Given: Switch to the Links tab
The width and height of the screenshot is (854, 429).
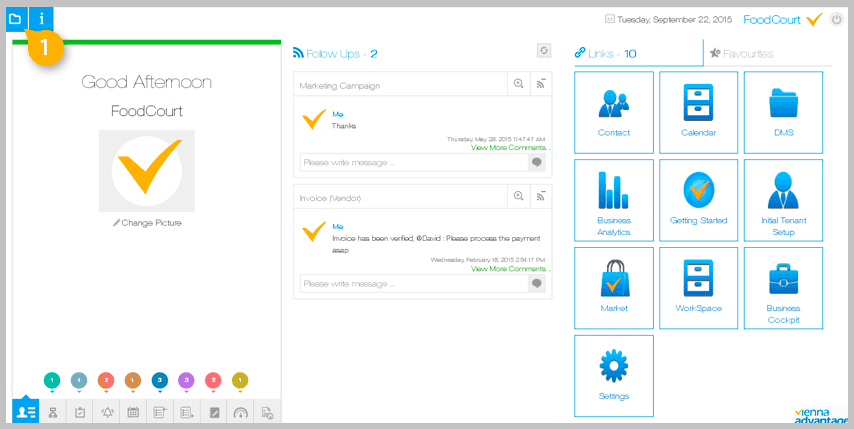Looking at the screenshot, I should (639, 53).
